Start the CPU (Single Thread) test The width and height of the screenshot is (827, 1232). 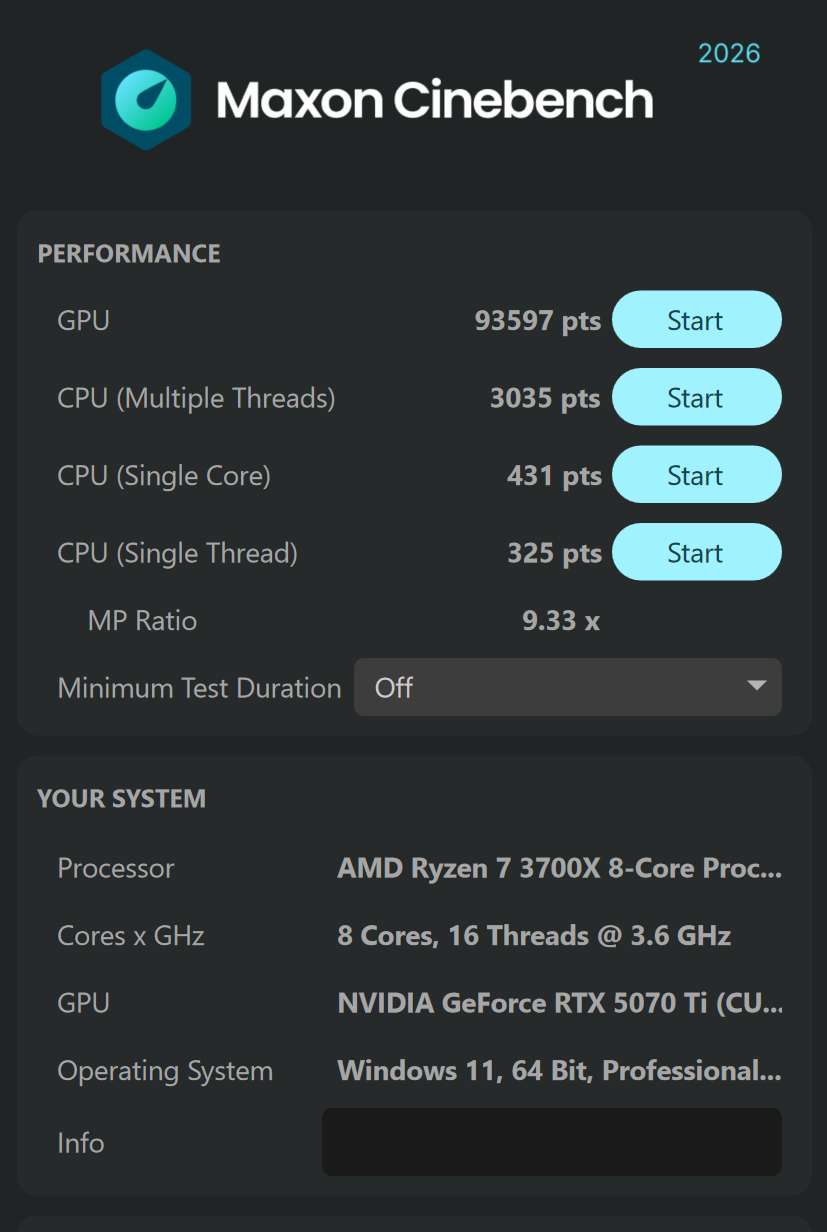[x=696, y=553]
